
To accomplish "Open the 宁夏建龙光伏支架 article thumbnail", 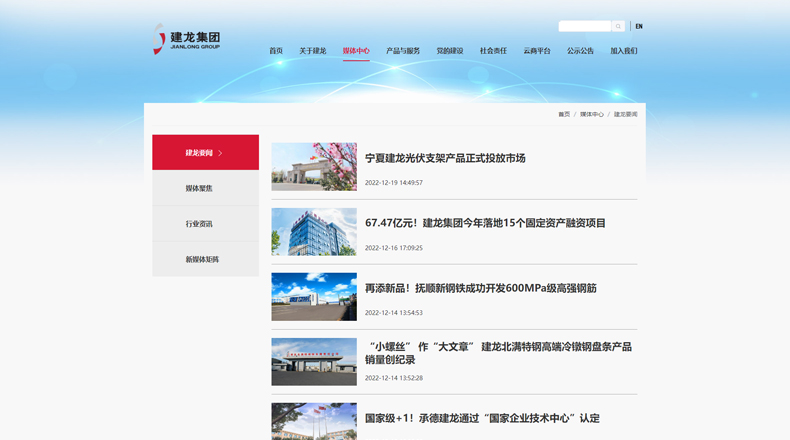I will [x=314, y=167].
